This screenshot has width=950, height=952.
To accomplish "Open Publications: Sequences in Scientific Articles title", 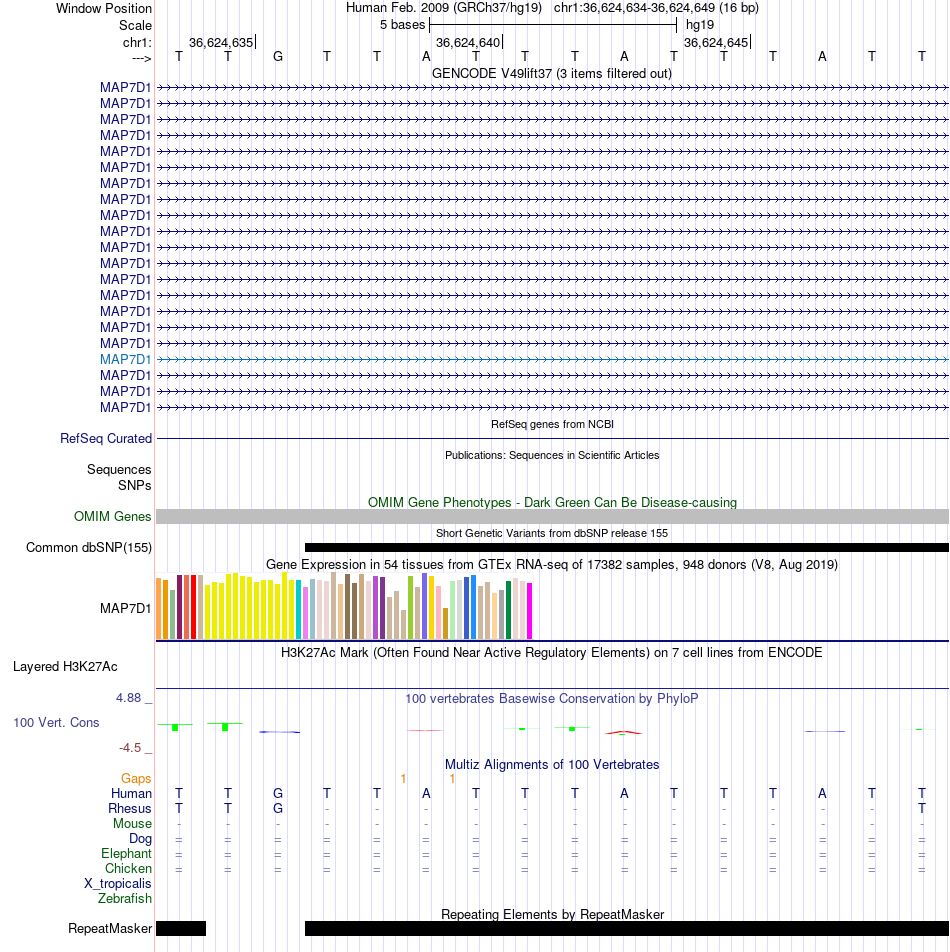I will click(552, 455).
